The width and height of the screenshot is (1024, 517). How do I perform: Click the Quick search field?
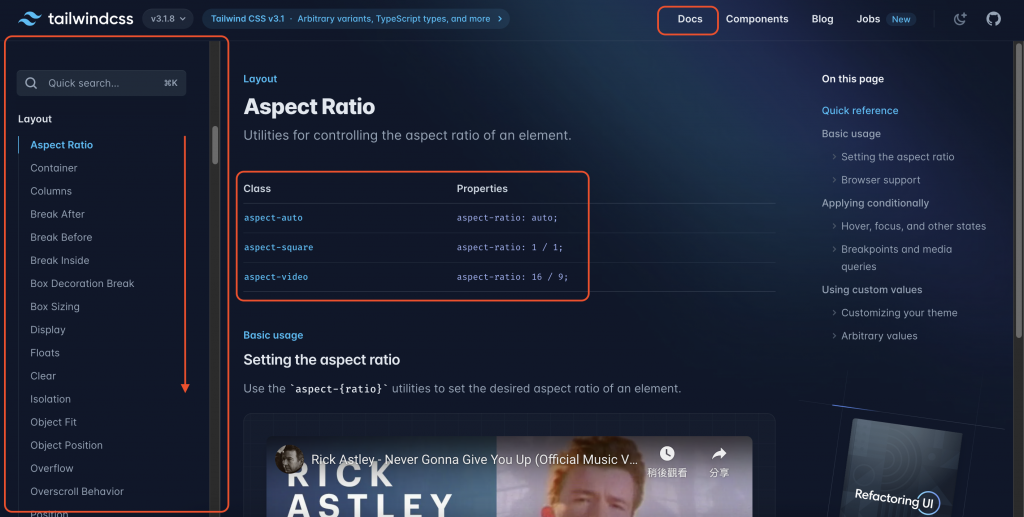pos(101,83)
